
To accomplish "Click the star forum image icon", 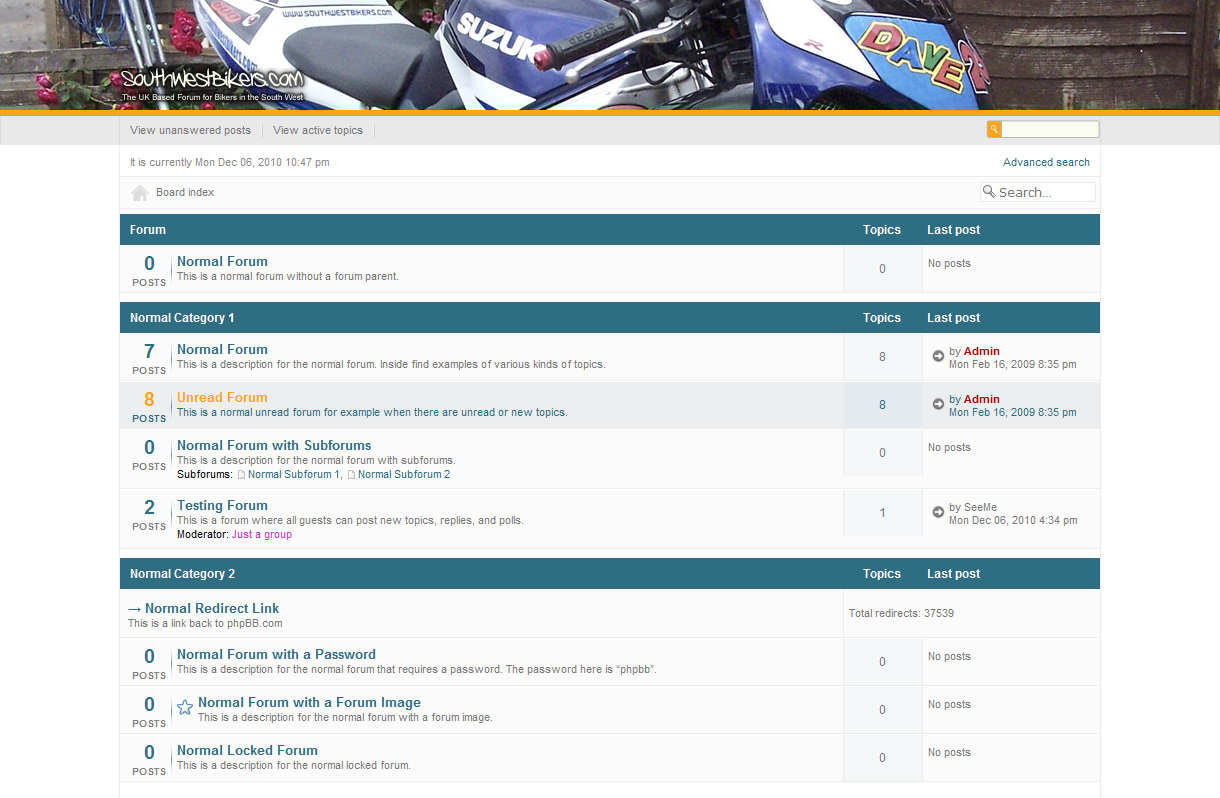I will tap(185, 708).
